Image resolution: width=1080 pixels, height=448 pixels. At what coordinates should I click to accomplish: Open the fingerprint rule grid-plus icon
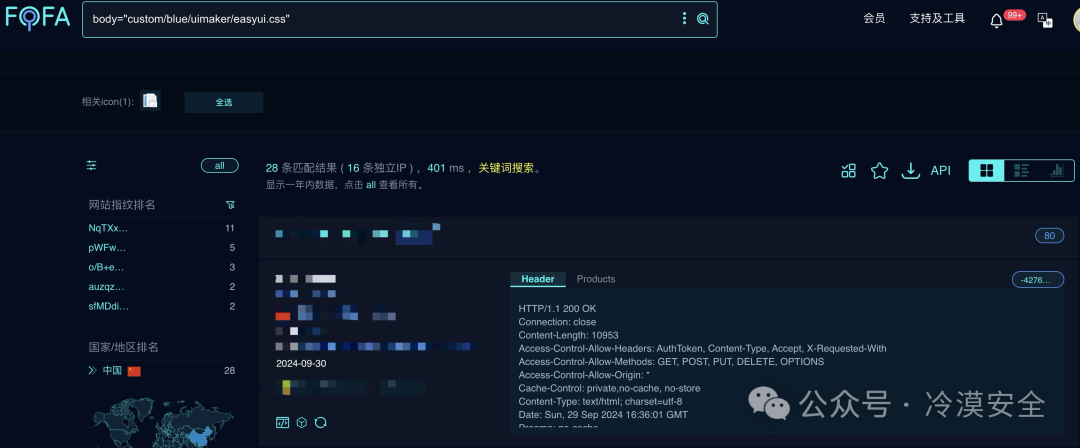tap(849, 171)
